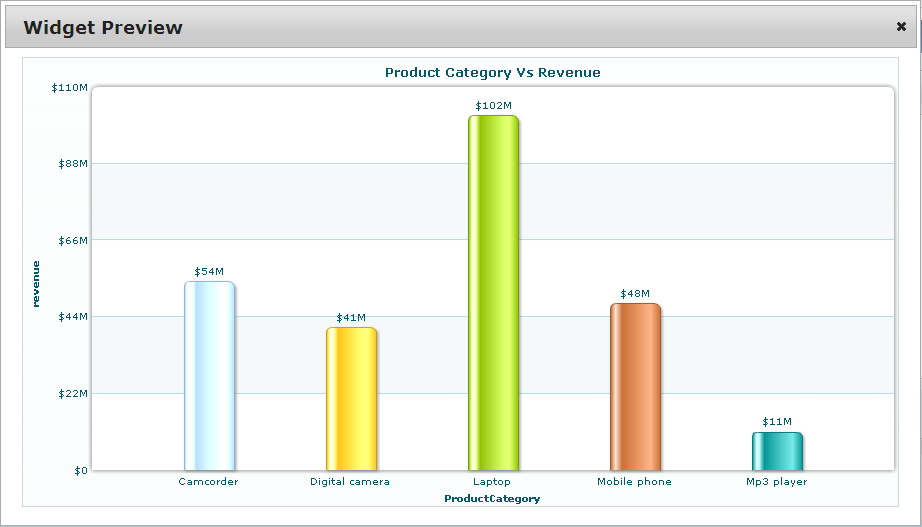The height and width of the screenshot is (527, 922).
Task: Click the Mp3 player axis label
Action: 776,482
